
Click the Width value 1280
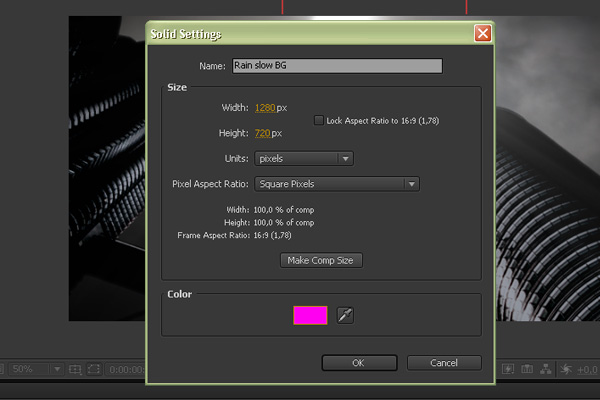pos(265,108)
